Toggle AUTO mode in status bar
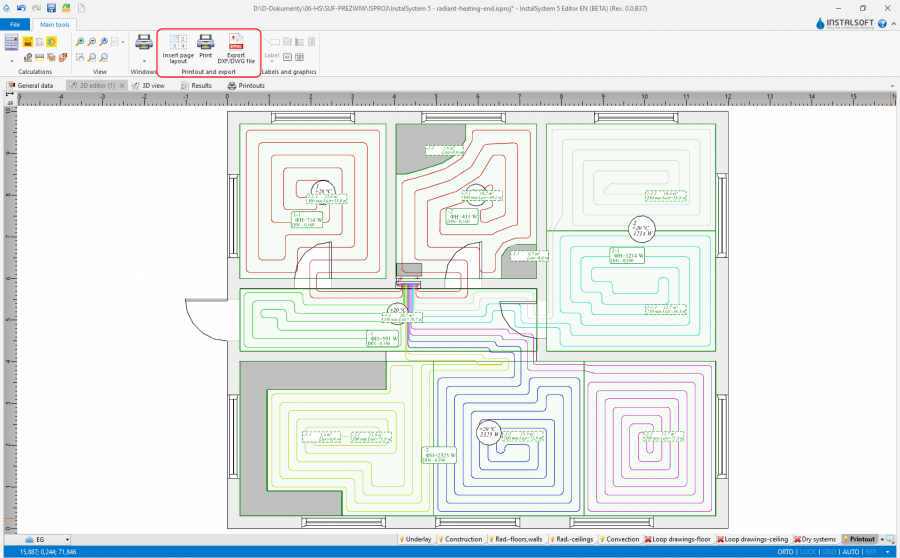Viewport: 900px width, 558px height. point(851,551)
